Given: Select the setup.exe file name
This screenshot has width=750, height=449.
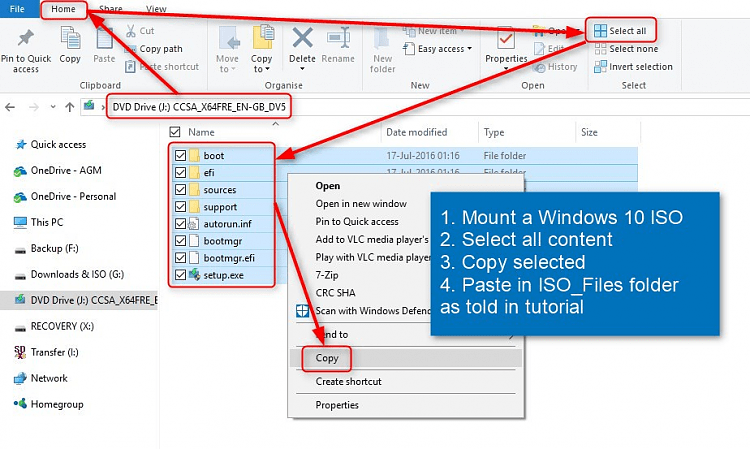Looking at the screenshot, I should tap(223, 275).
